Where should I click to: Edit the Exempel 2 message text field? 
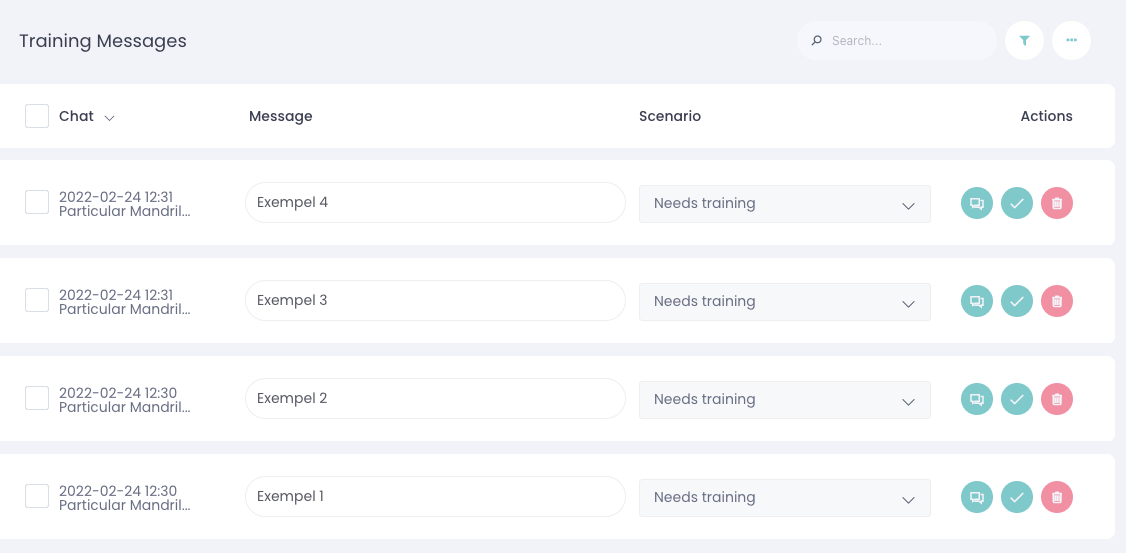click(x=435, y=398)
